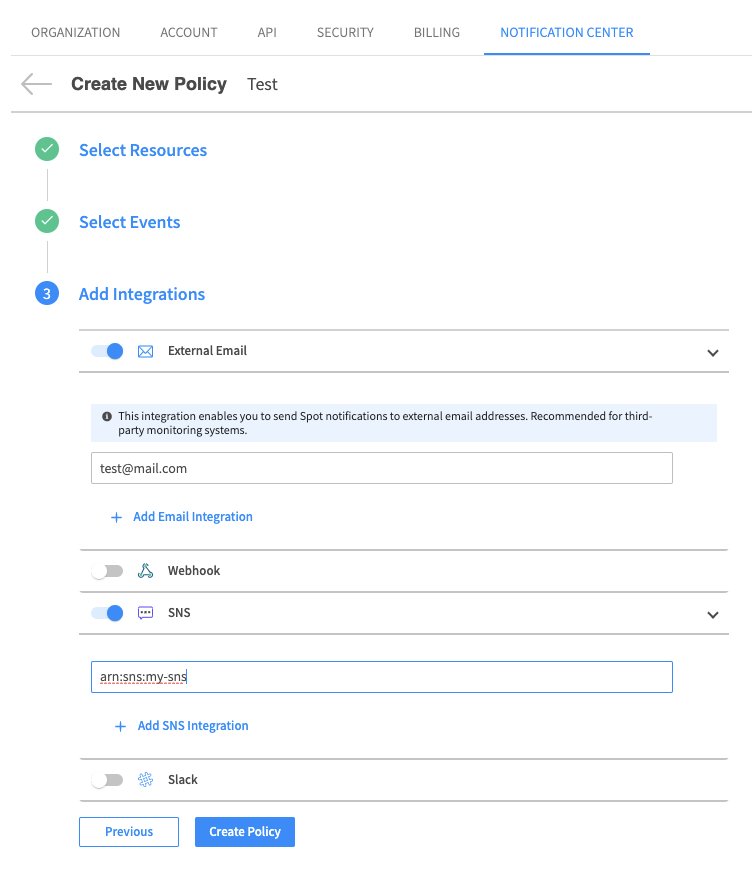Click the back arrow icon
This screenshot has height=871, width=752.
[x=36, y=84]
